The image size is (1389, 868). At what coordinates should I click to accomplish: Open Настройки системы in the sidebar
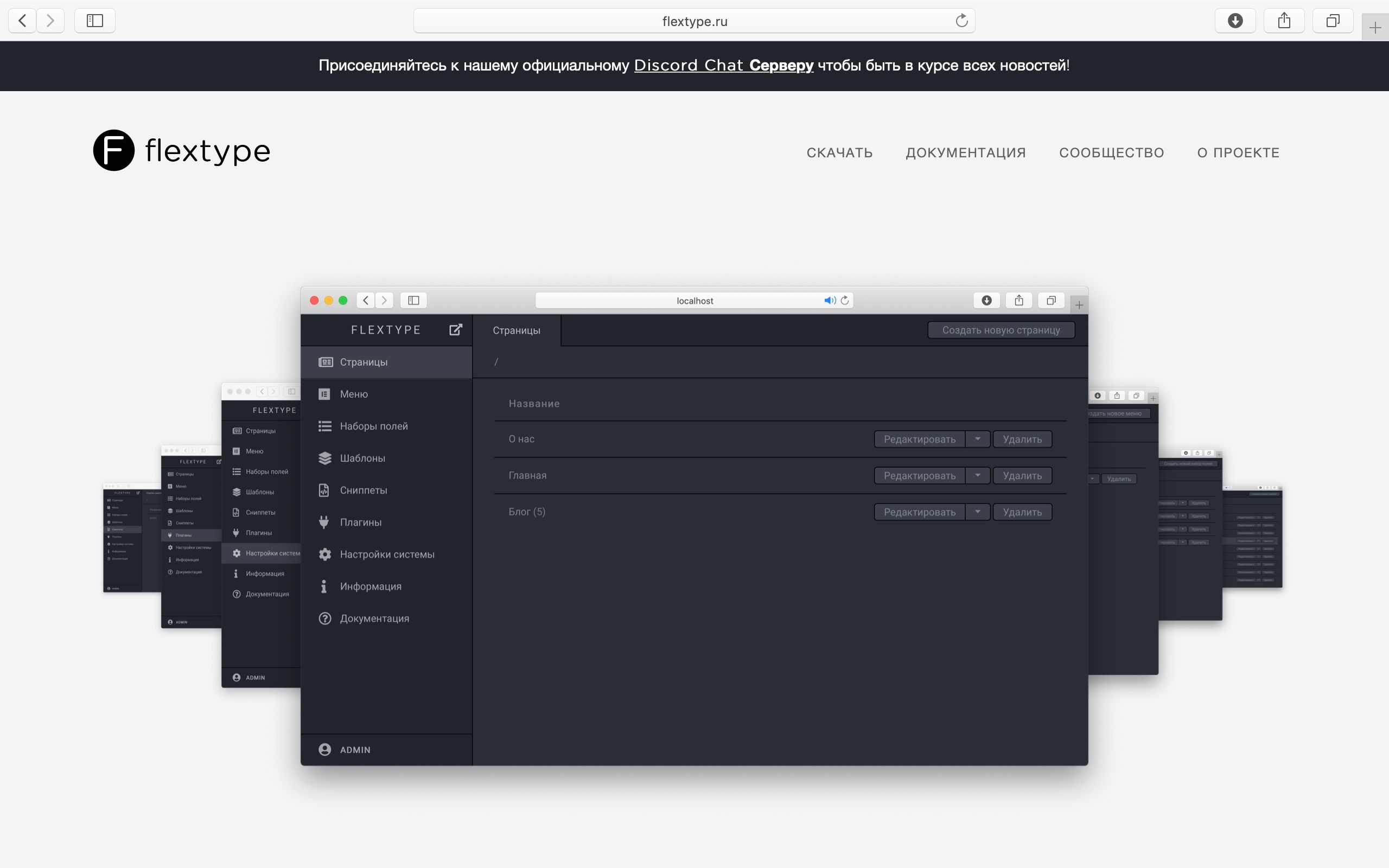pyautogui.click(x=386, y=554)
